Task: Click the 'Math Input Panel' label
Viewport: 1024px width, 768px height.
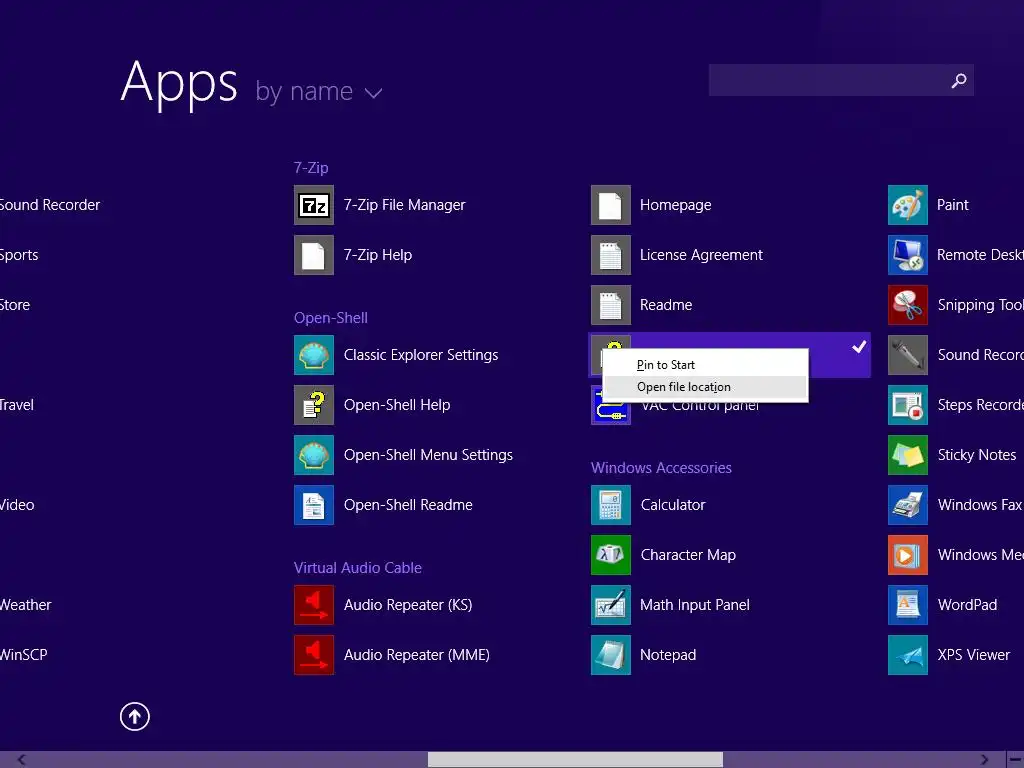Action: (x=695, y=605)
